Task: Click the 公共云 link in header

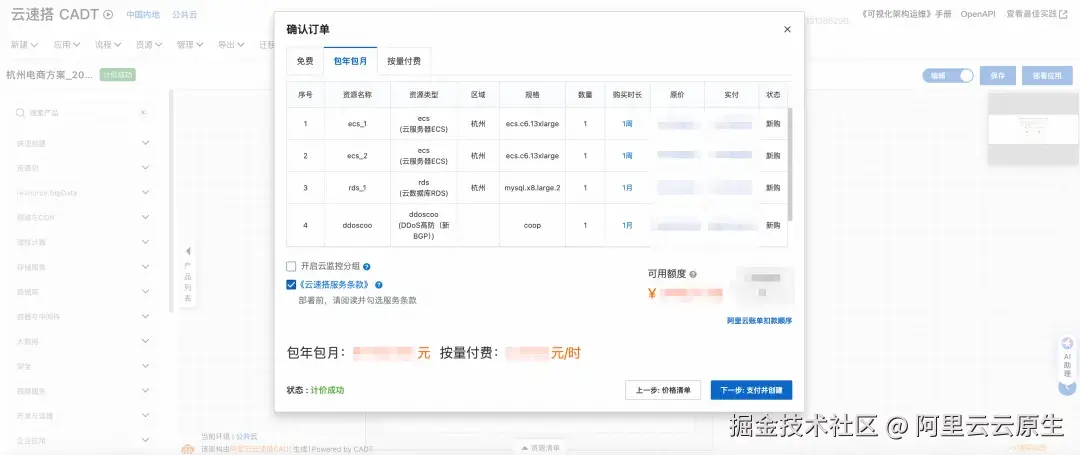Action: pyautogui.click(x=185, y=14)
